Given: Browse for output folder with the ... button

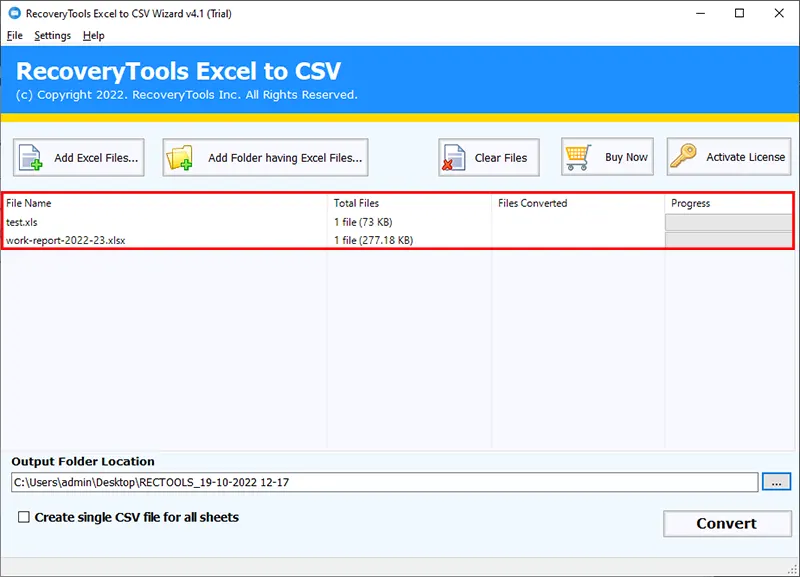Looking at the screenshot, I should point(776,482).
